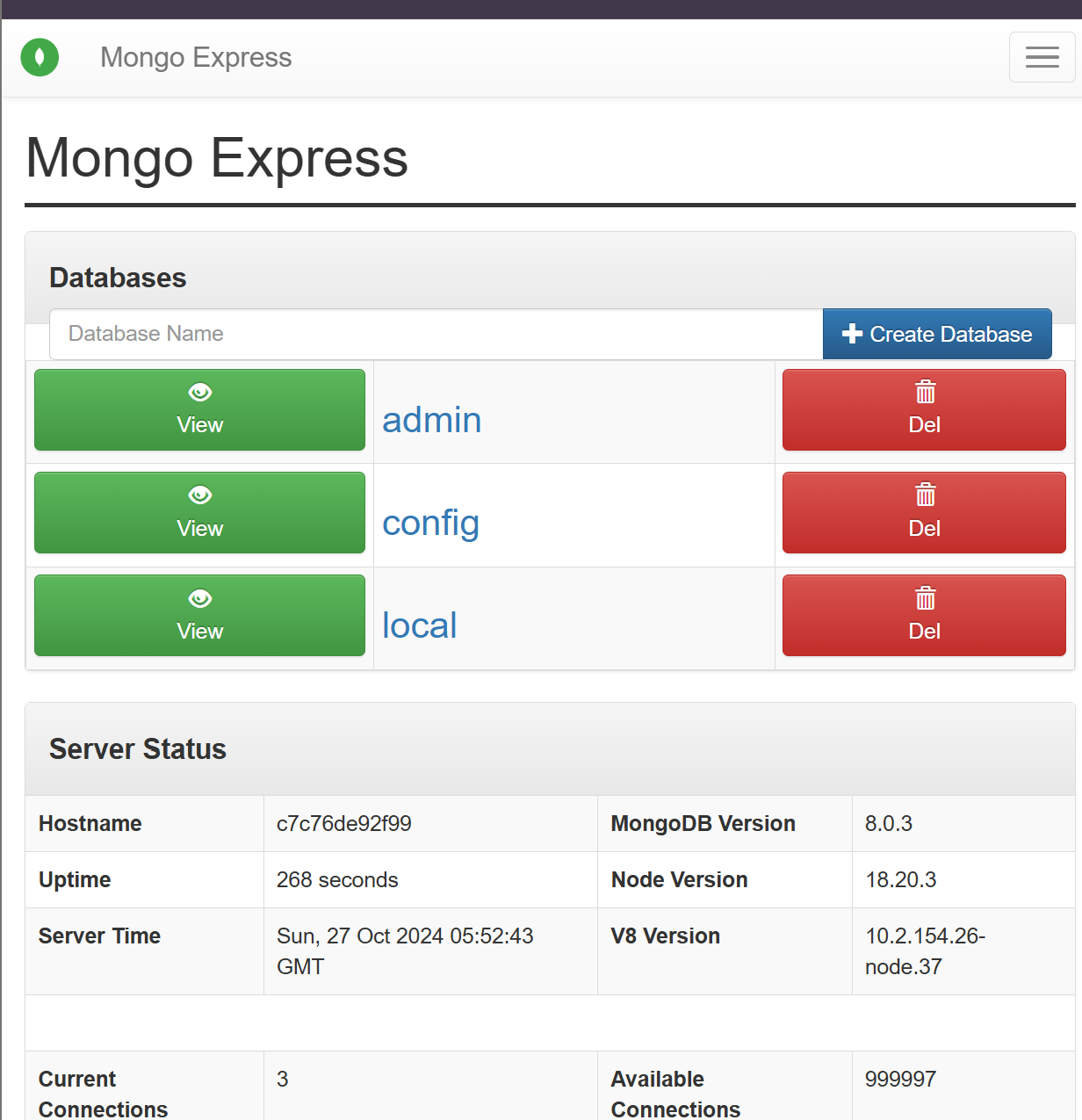Click the hostname value c7c76de92f99

343,824
